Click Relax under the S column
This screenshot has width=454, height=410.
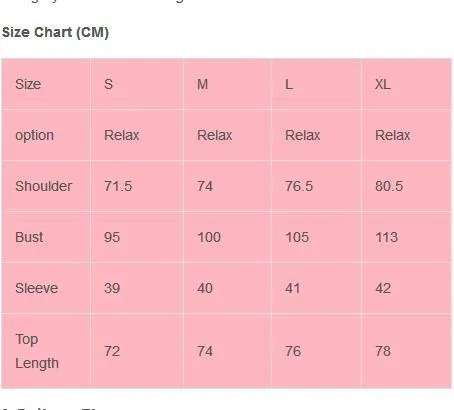click(122, 135)
